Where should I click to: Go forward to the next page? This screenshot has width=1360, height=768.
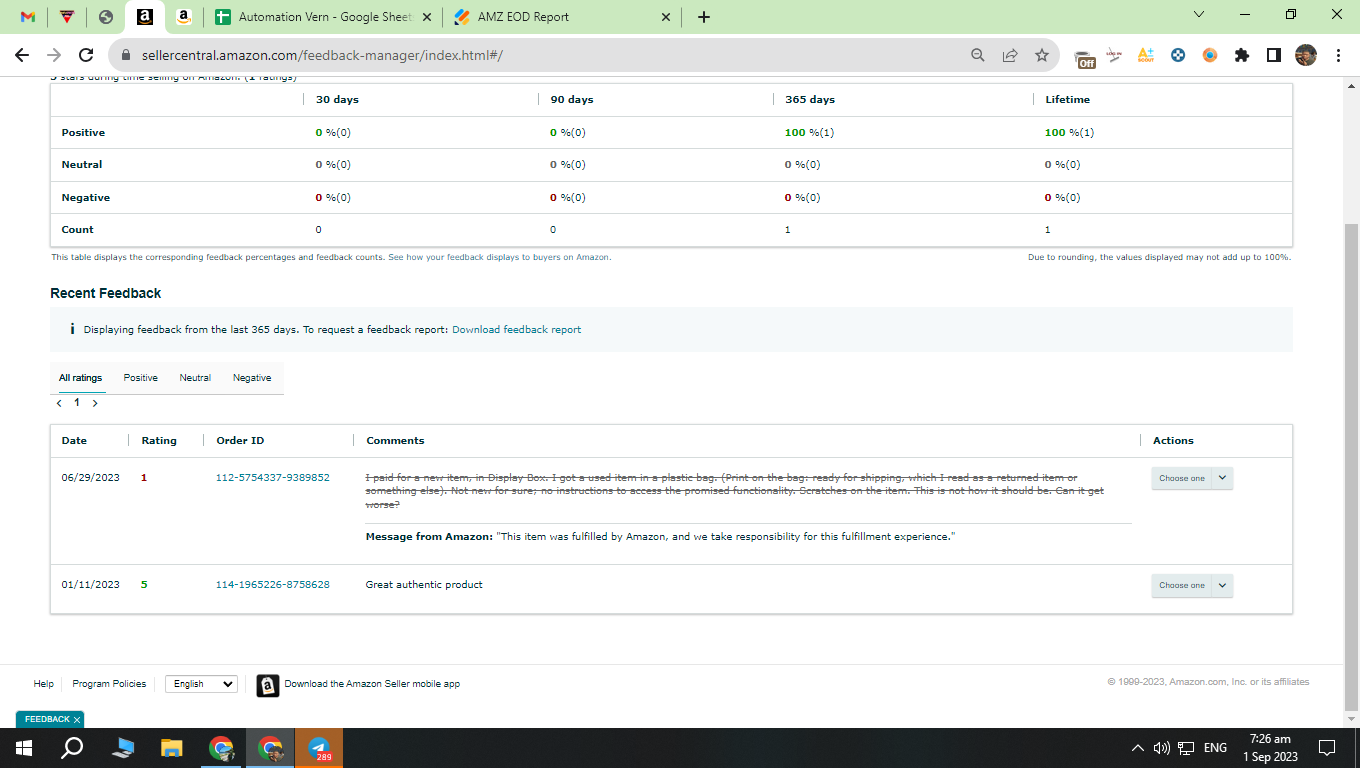[x=54, y=55]
